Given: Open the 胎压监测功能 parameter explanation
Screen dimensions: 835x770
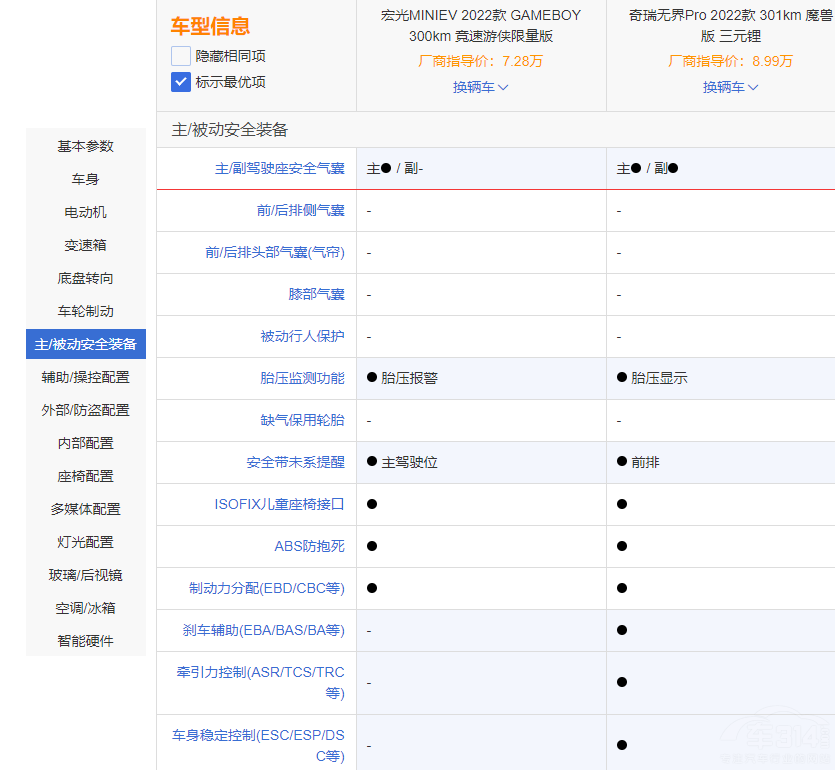Looking at the screenshot, I should (x=301, y=378).
